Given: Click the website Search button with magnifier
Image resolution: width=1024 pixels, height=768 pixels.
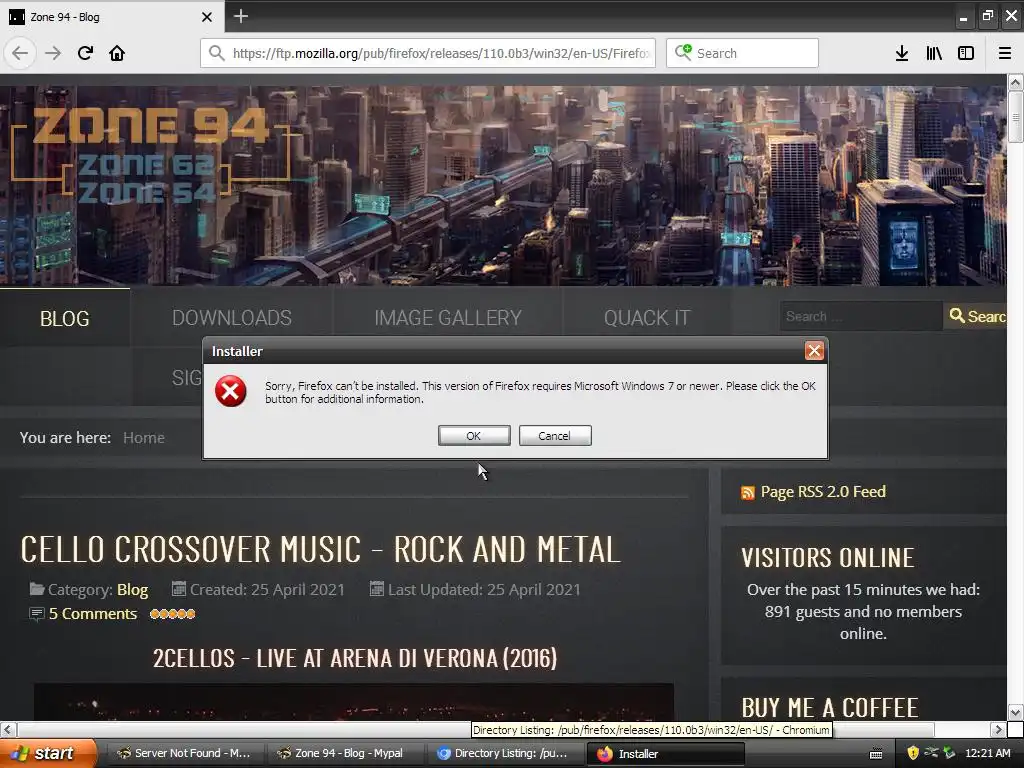Looking at the screenshot, I should (x=976, y=316).
